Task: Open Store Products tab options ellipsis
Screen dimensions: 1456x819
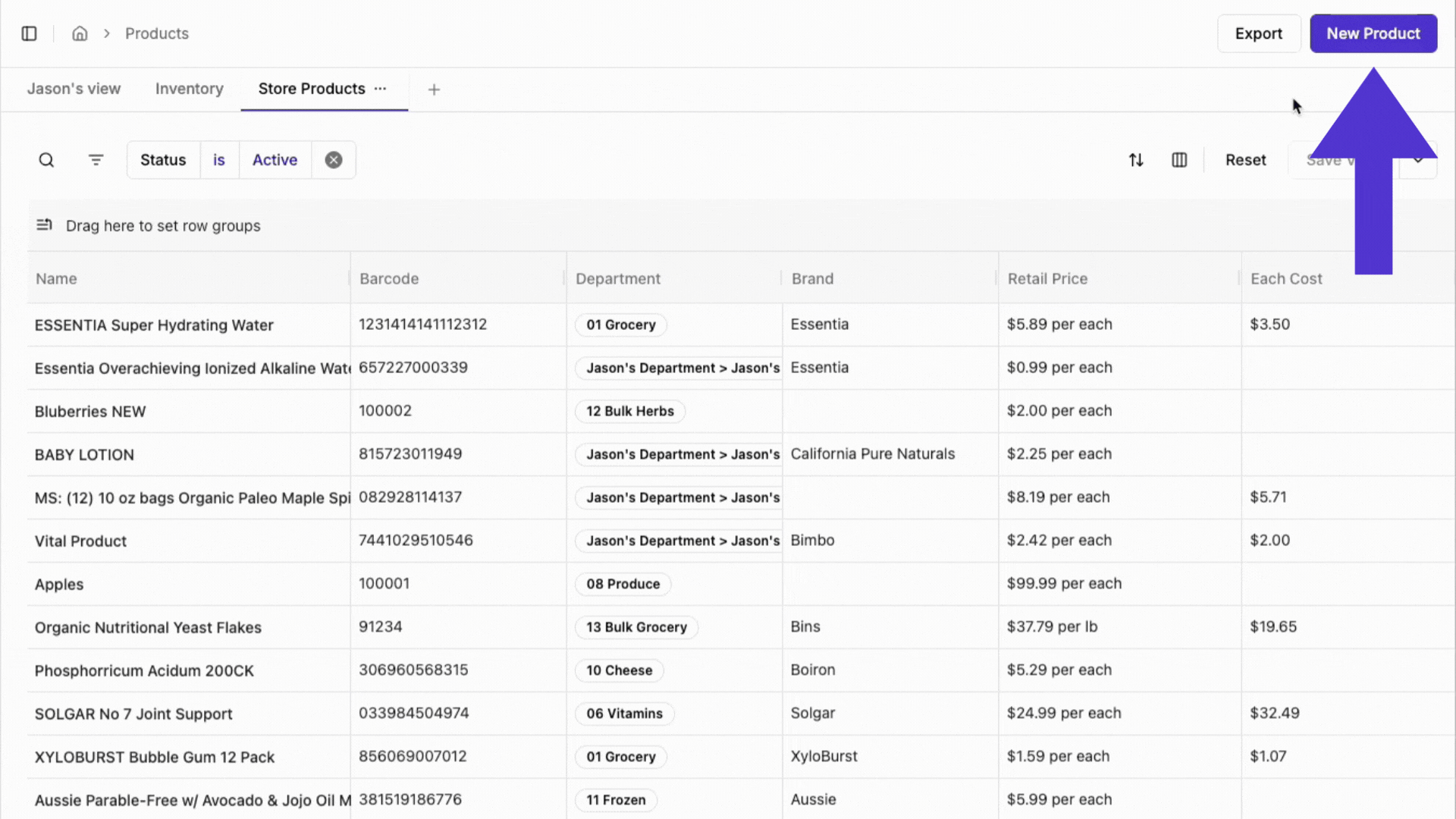Action: click(x=381, y=89)
